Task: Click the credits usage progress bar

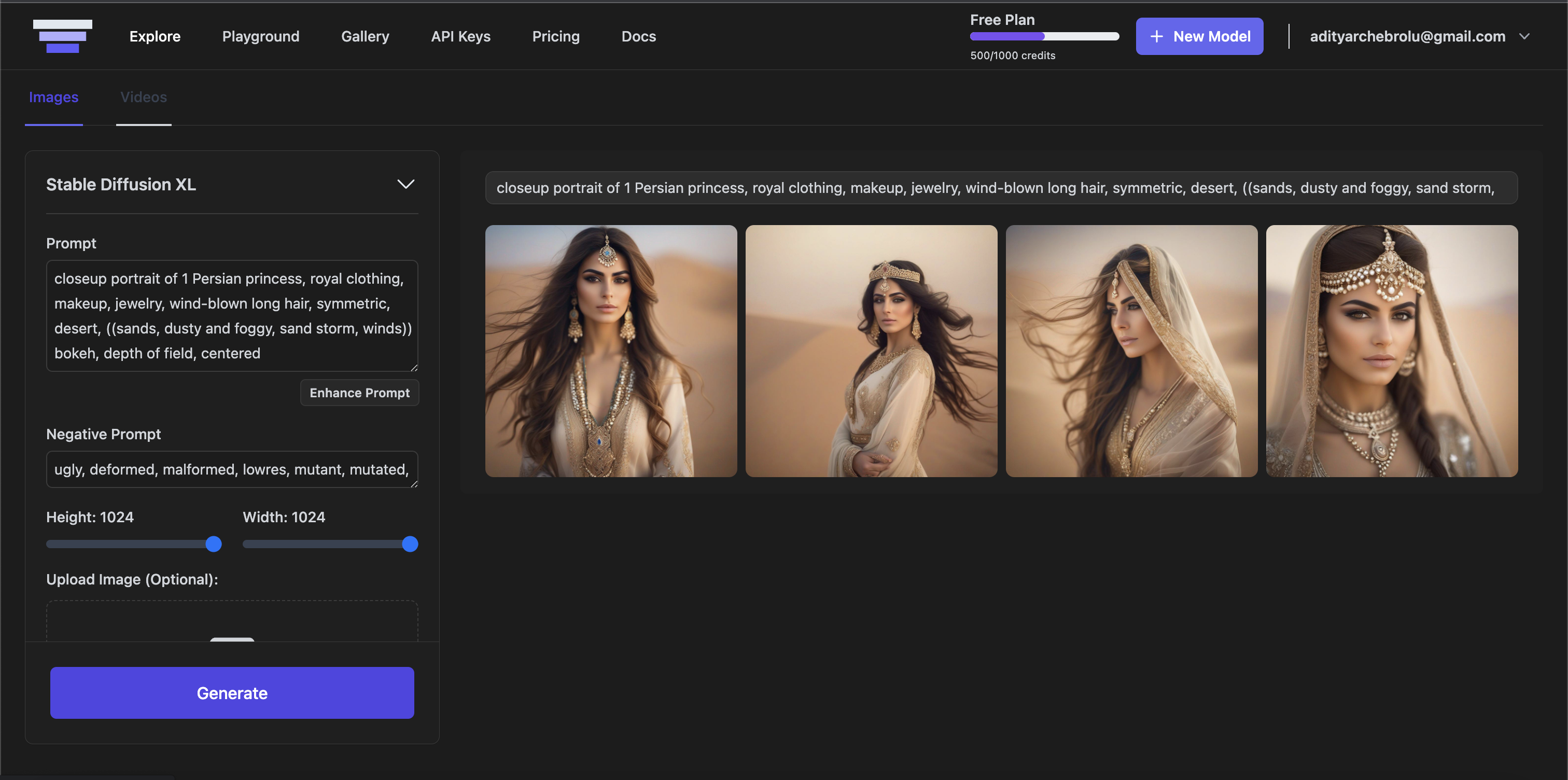Action: [1044, 36]
